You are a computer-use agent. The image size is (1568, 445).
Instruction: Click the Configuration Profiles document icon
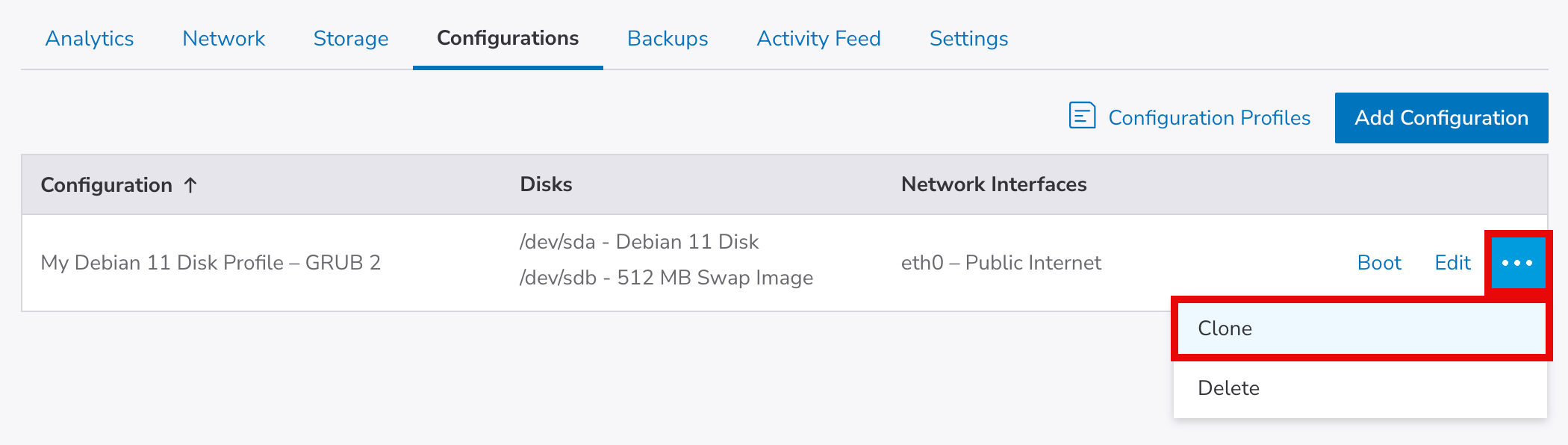tap(1082, 116)
